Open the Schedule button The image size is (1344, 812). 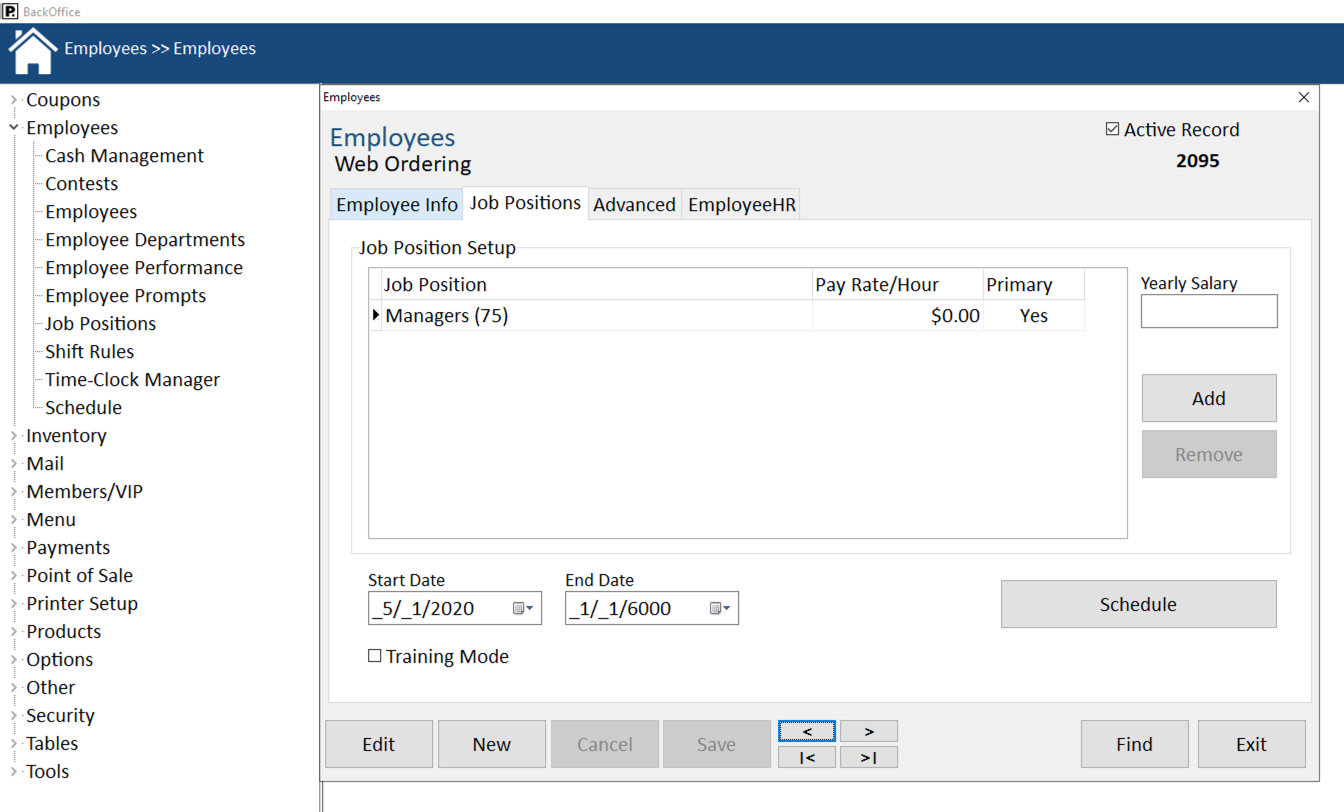[x=1138, y=604]
